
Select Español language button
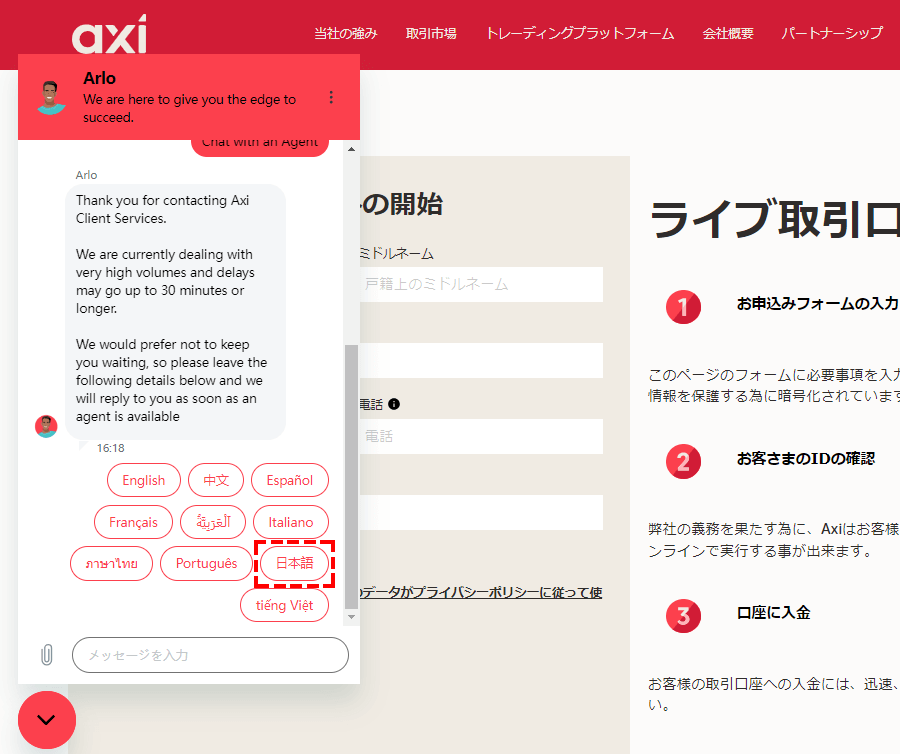click(290, 480)
